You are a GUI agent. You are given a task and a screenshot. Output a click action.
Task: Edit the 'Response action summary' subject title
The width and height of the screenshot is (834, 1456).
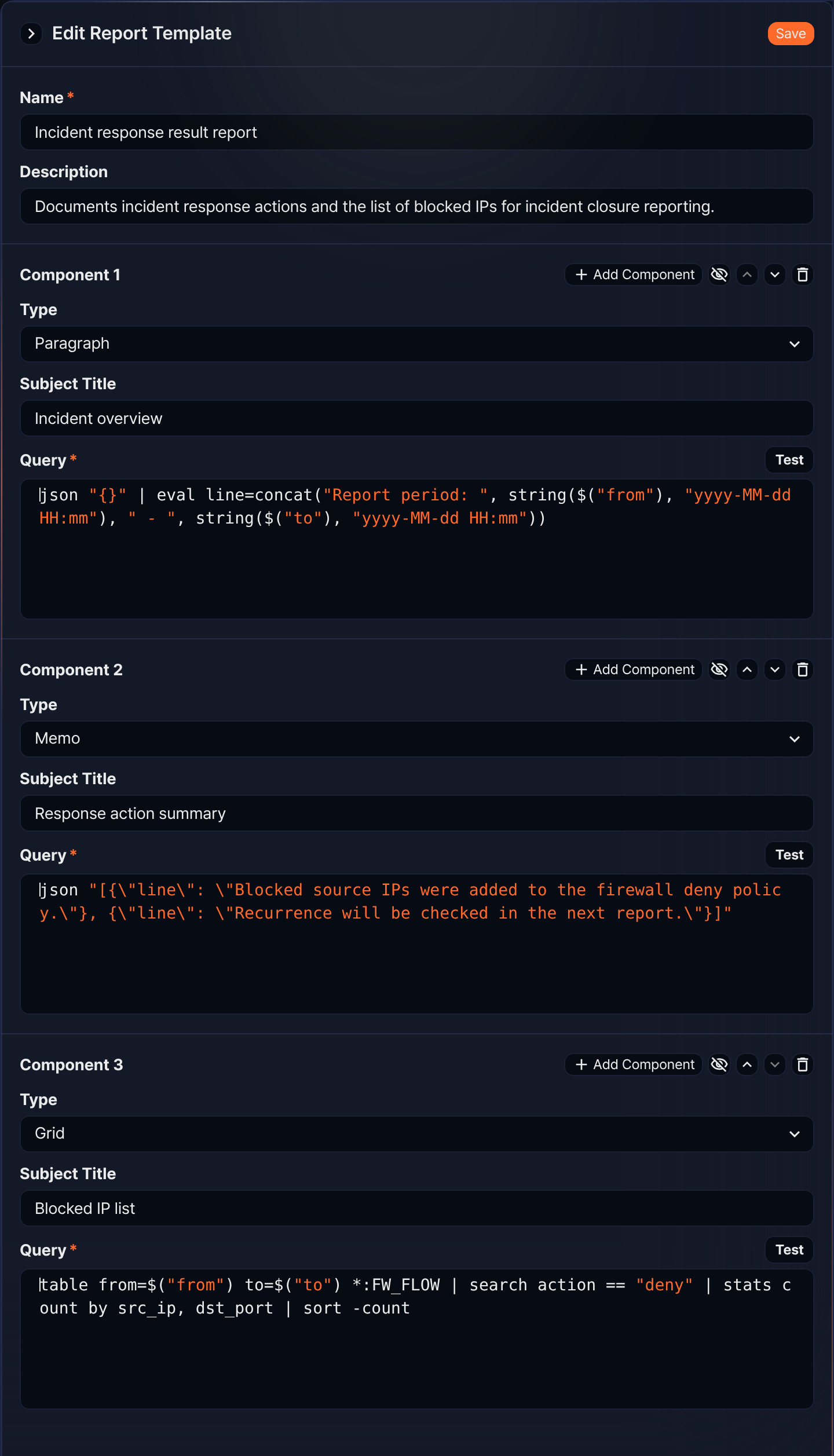click(417, 814)
